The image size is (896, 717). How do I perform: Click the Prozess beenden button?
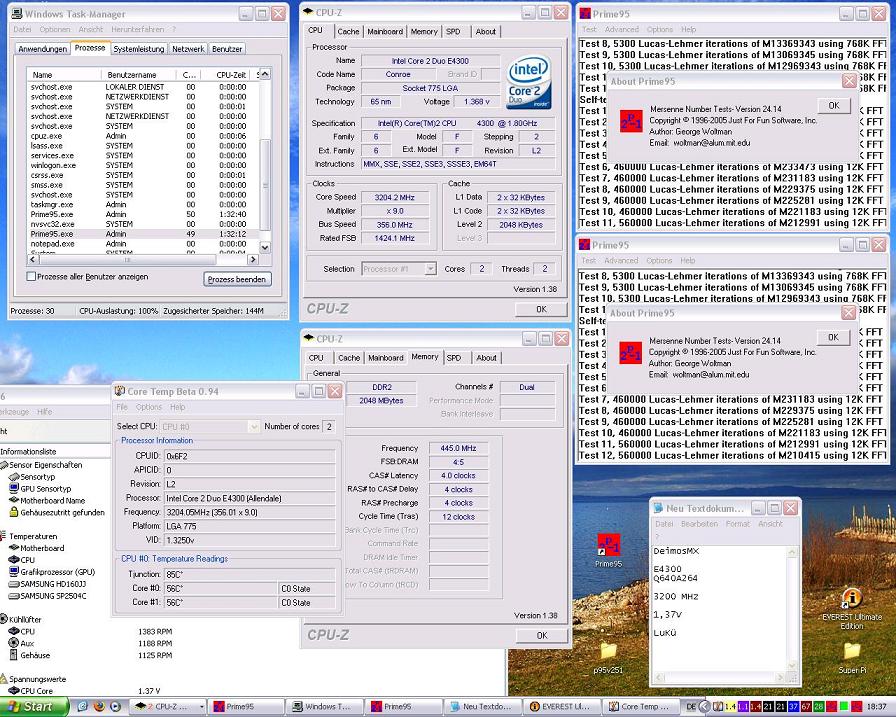pos(237,279)
